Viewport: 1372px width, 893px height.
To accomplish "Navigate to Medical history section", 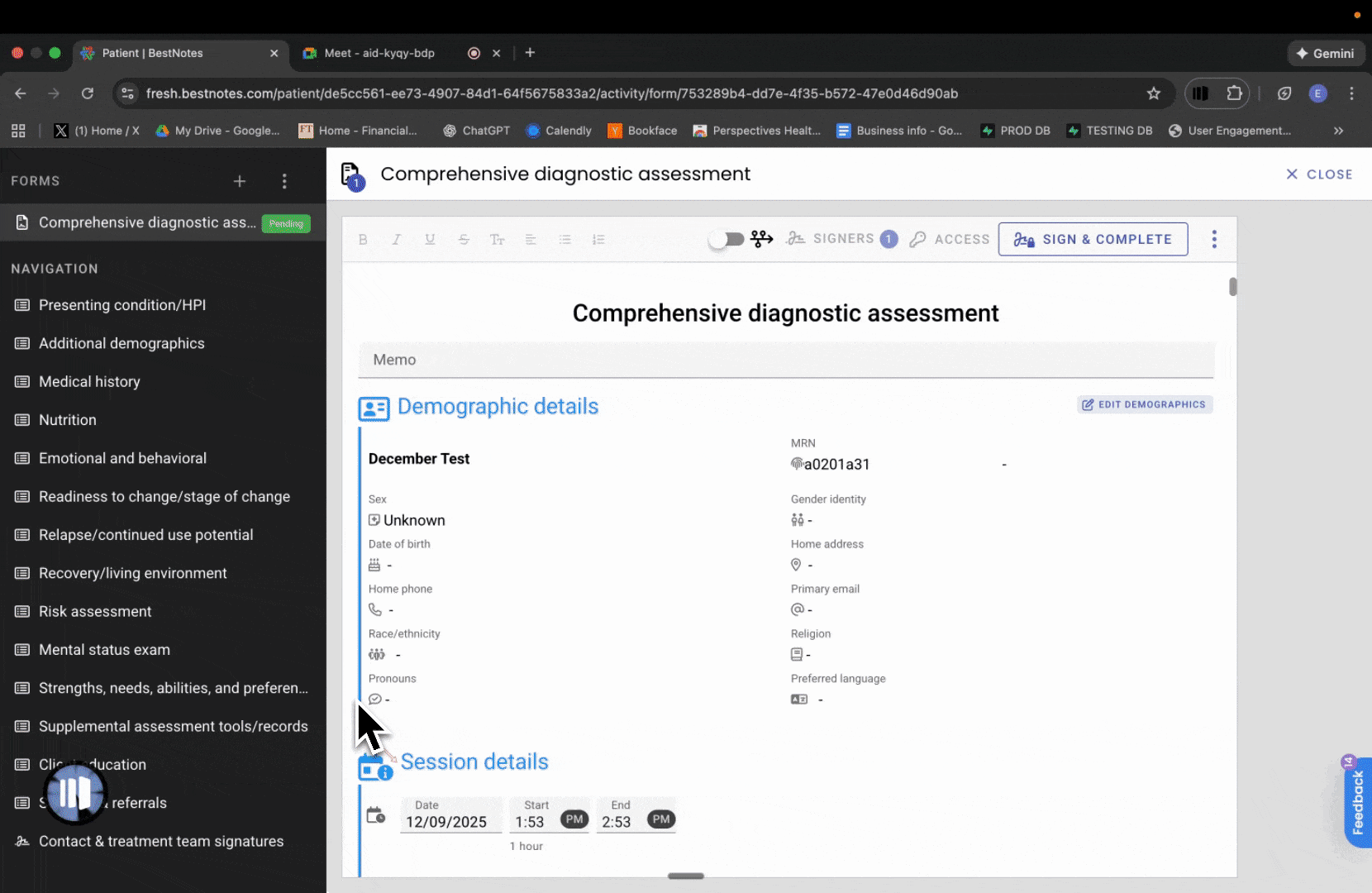I will pos(89,382).
